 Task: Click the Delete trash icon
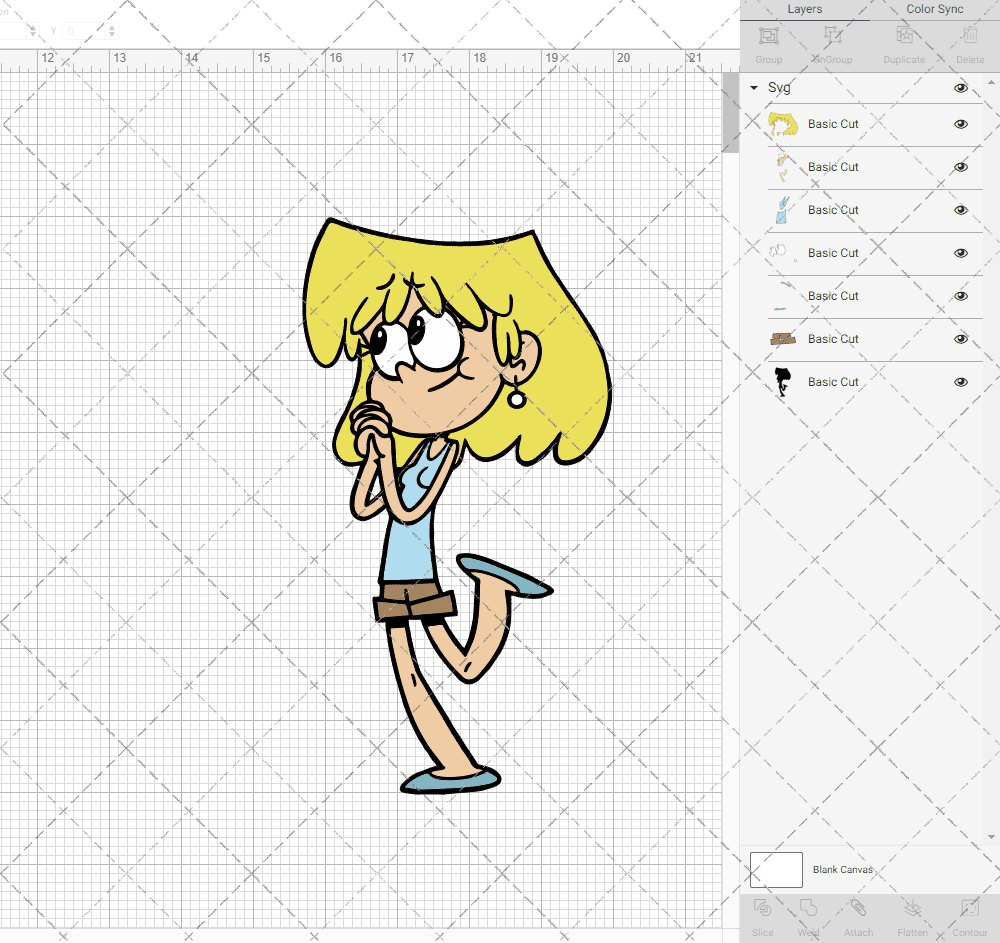tap(970, 36)
